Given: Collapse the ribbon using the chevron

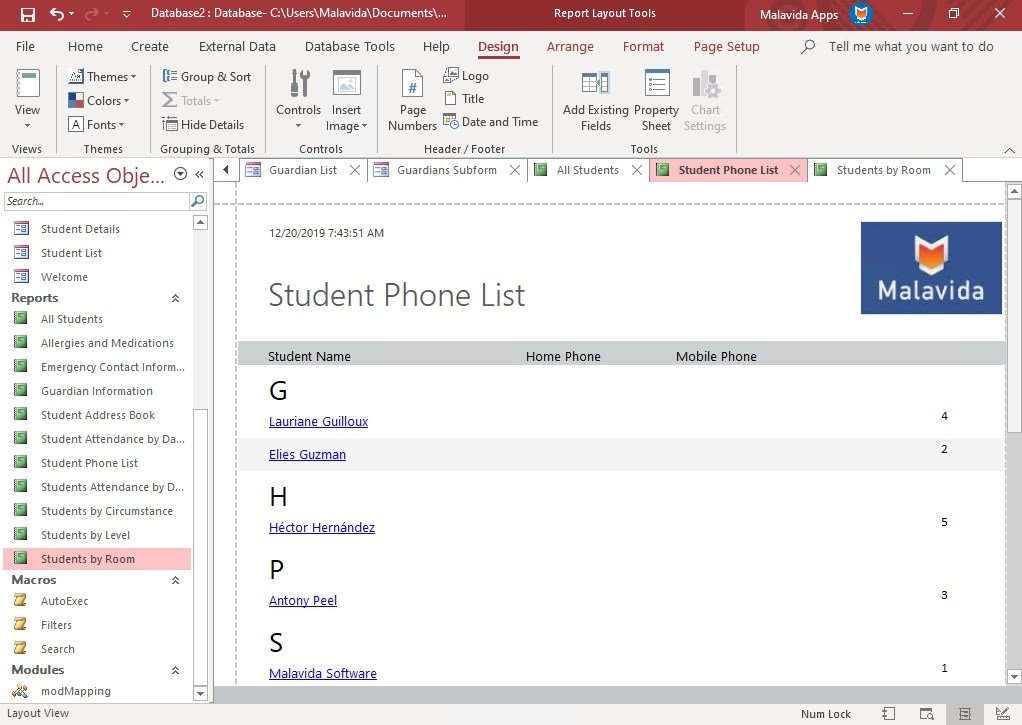Looking at the screenshot, I should (x=1009, y=148).
